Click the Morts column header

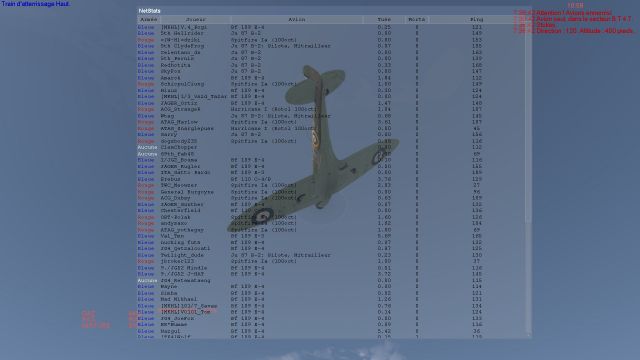coord(417,20)
